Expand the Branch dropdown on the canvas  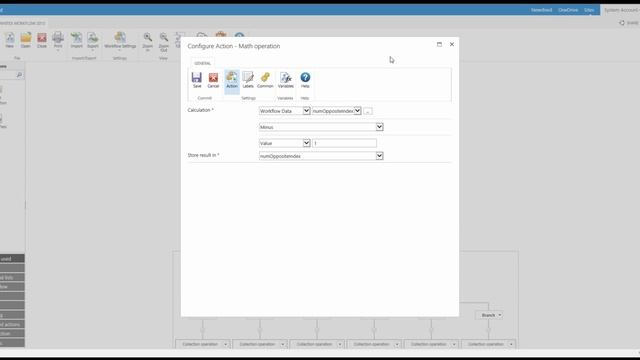point(500,315)
